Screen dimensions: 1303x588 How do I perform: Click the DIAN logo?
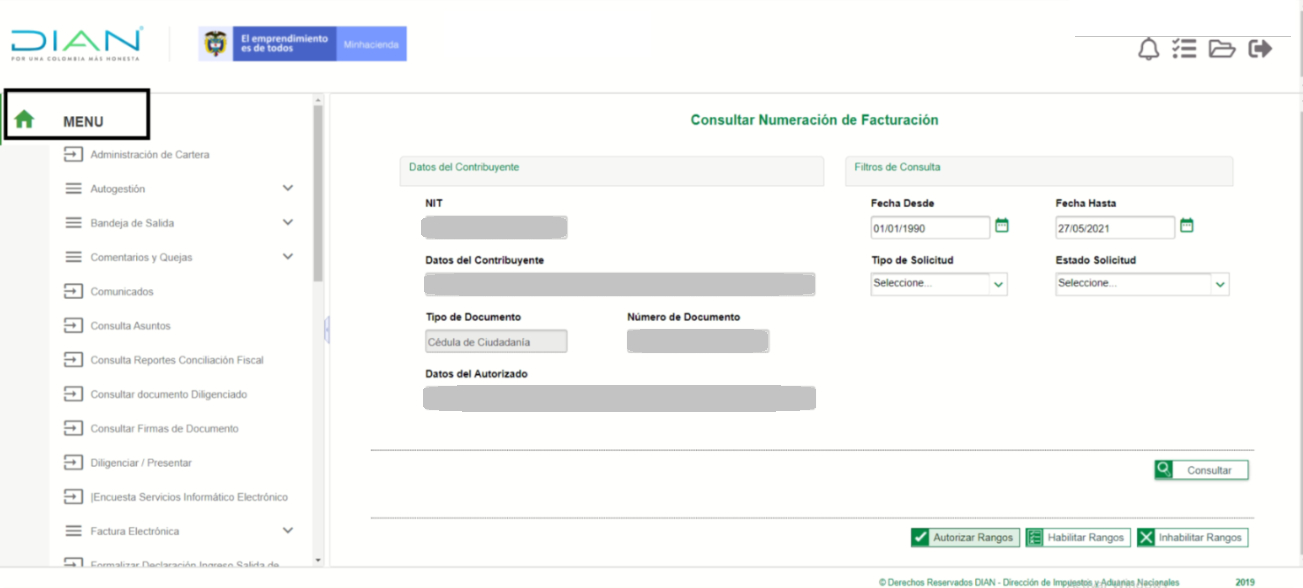[x=76, y=43]
